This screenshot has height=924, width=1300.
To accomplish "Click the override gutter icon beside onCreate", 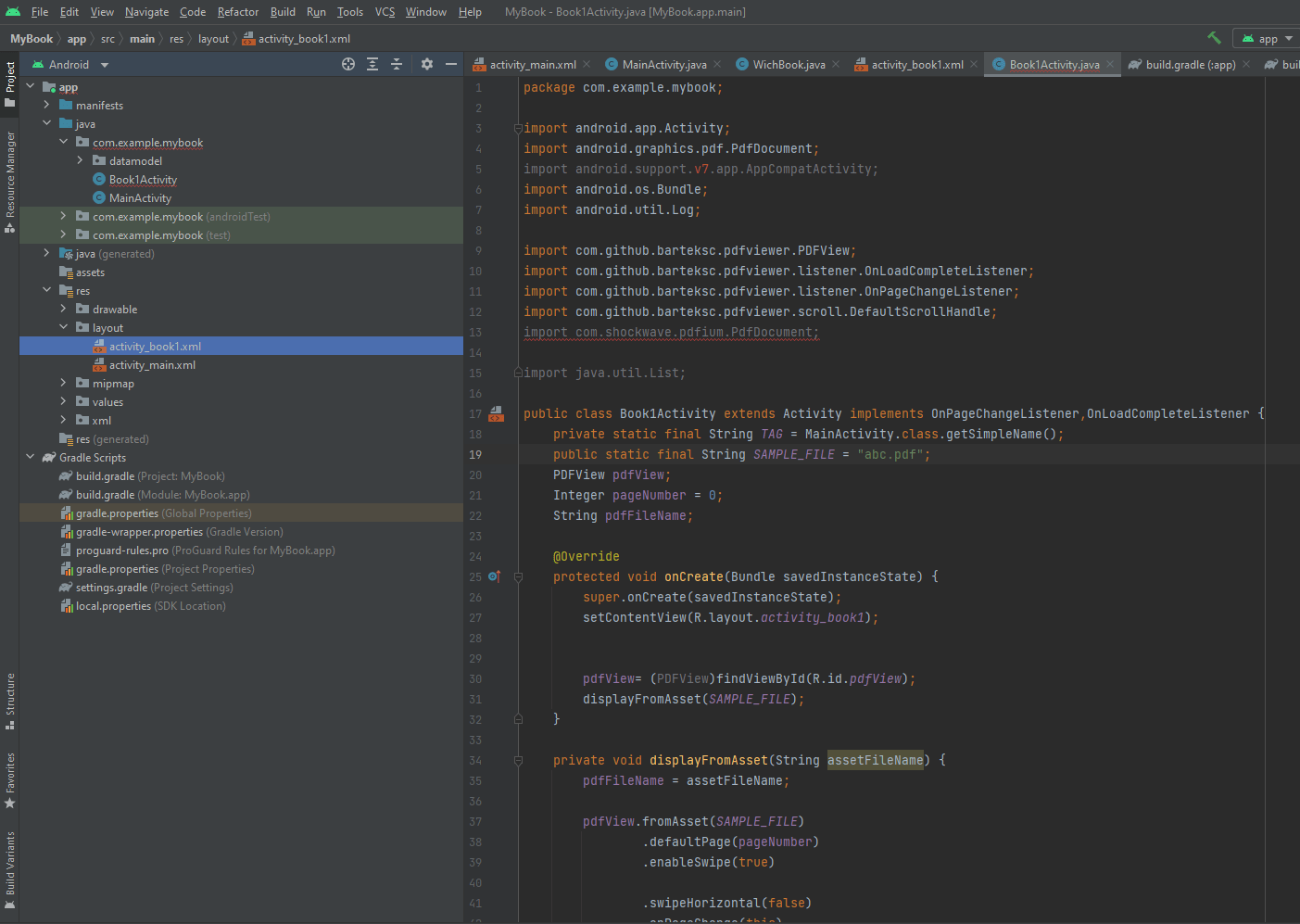I will (x=495, y=576).
